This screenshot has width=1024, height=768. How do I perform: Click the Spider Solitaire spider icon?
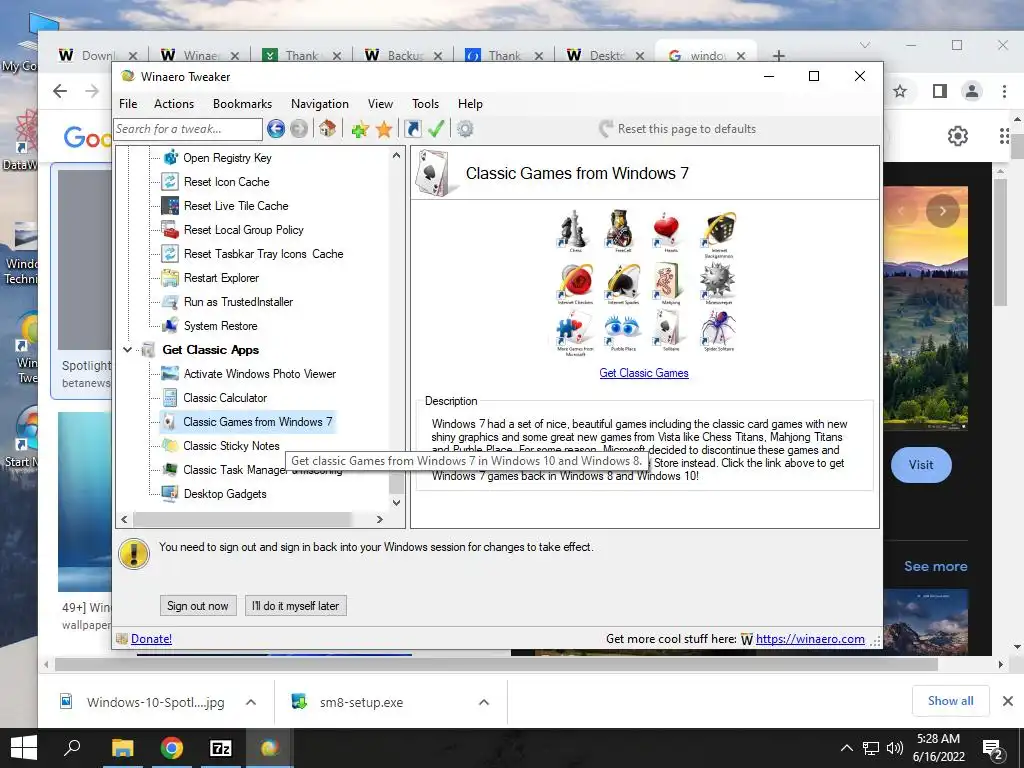tap(718, 328)
